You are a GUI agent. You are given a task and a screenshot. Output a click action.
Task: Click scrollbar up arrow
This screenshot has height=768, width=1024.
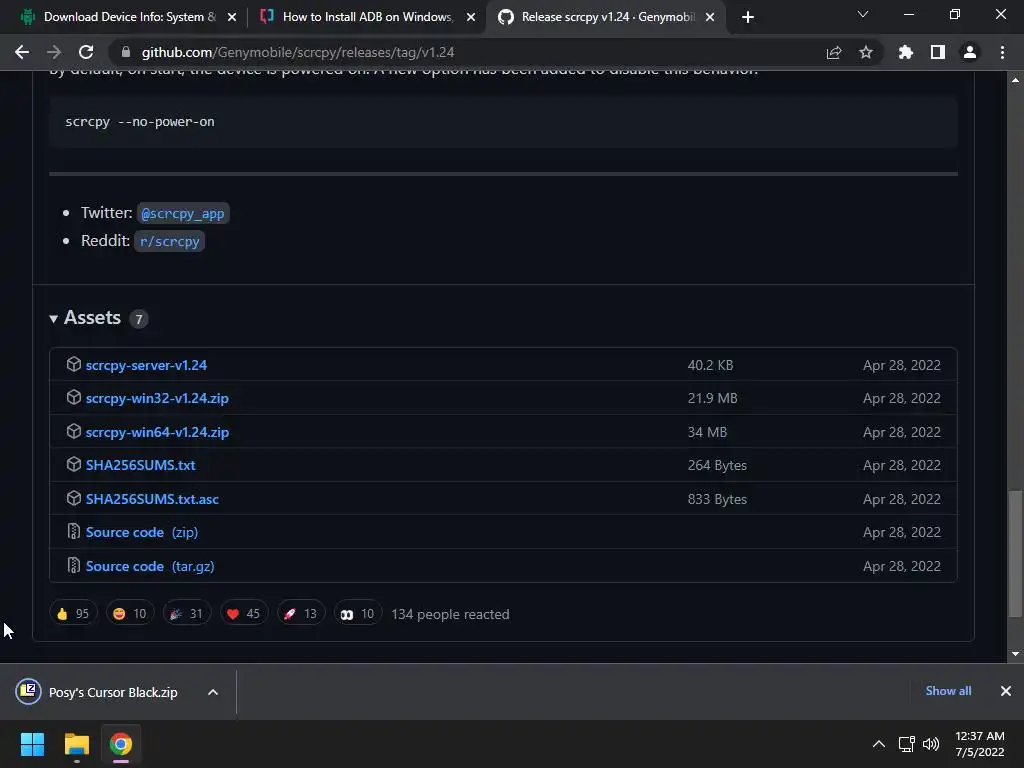pyautogui.click(x=1015, y=80)
